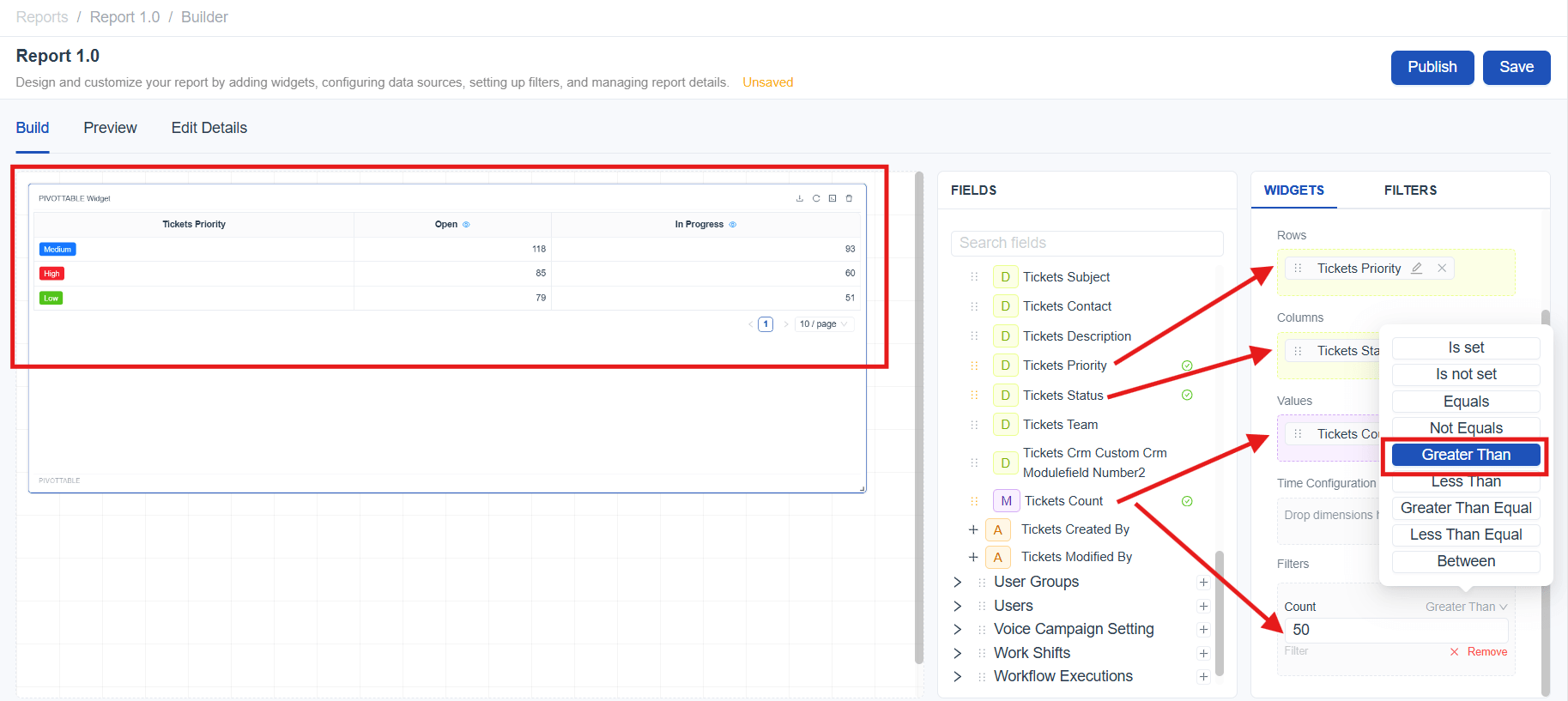Click the edit pencil on Tickets Priority row chip

point(1417,269)
